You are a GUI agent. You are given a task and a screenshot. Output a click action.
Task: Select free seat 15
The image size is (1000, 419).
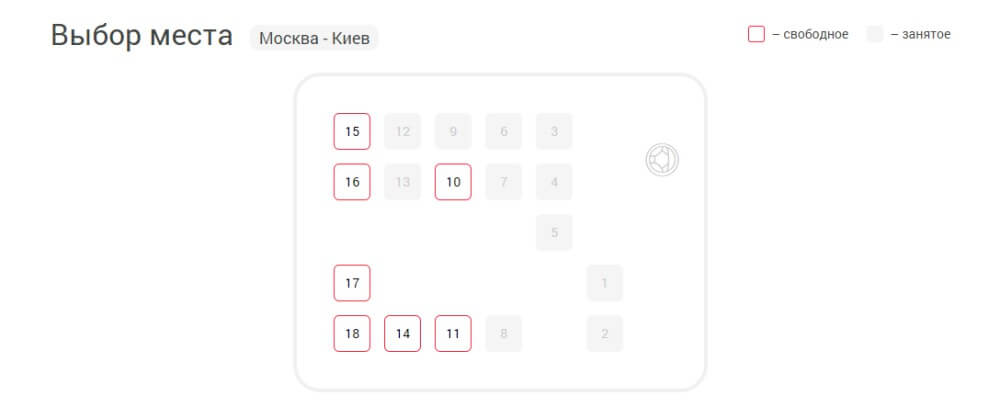(352, 131)
